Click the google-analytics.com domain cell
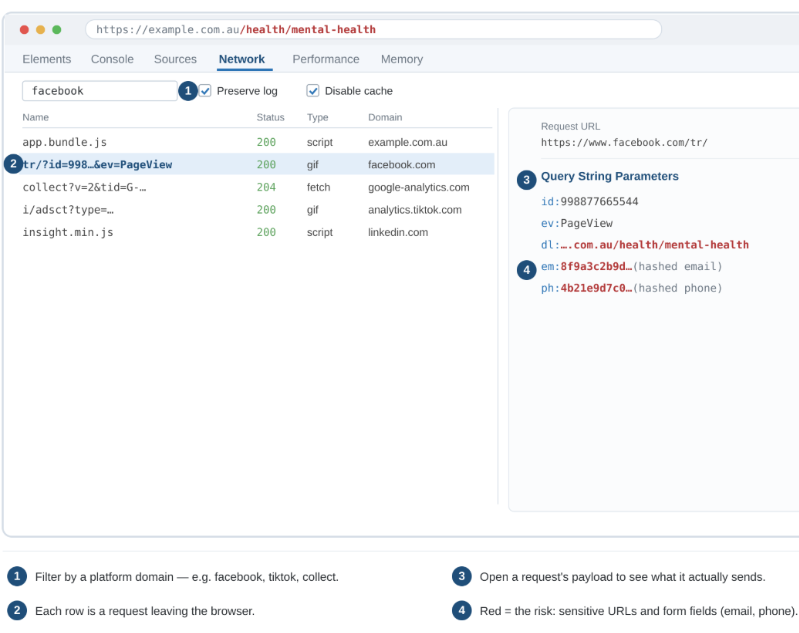This screenshot has width=799, height=633. (x=418, y=187)
